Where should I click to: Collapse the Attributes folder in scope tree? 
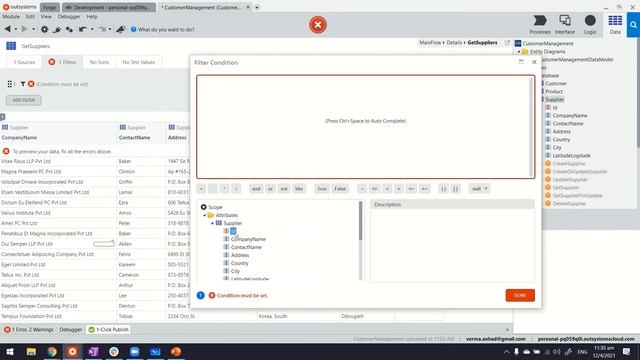point(205,215)
